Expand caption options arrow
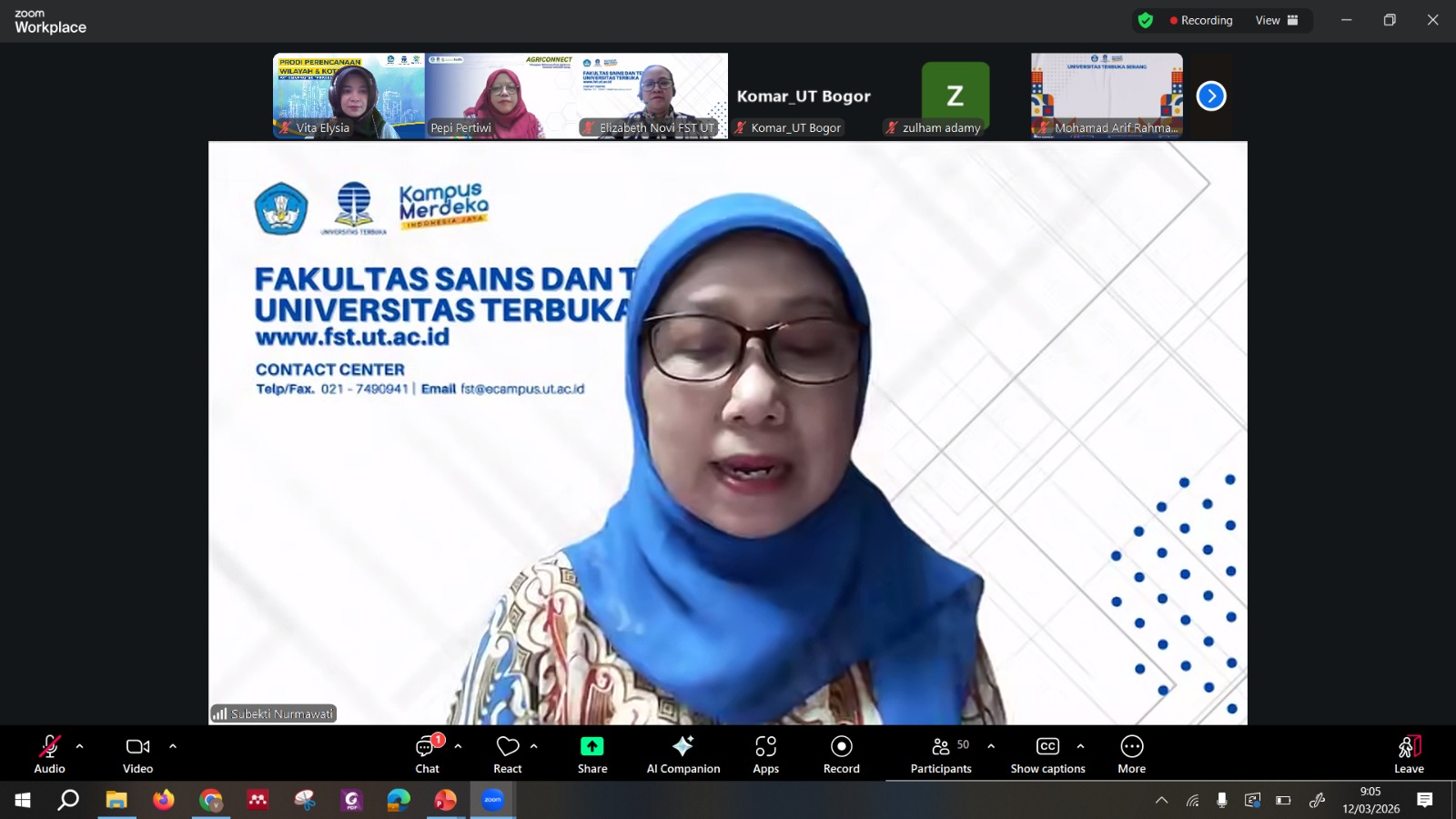 click(x=1080, y=746)
